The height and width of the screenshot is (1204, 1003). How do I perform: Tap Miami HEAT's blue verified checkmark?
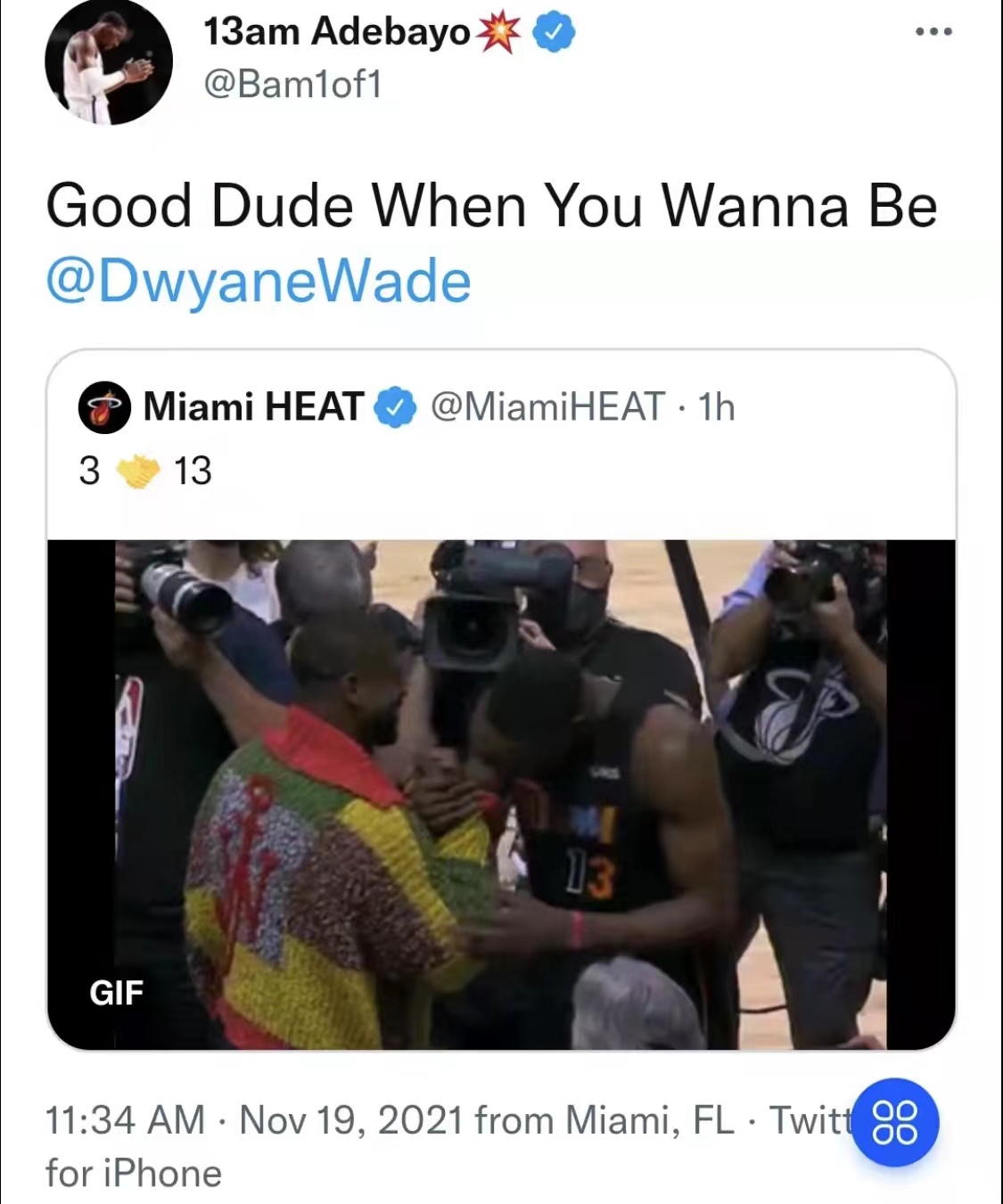coord(395,407)
